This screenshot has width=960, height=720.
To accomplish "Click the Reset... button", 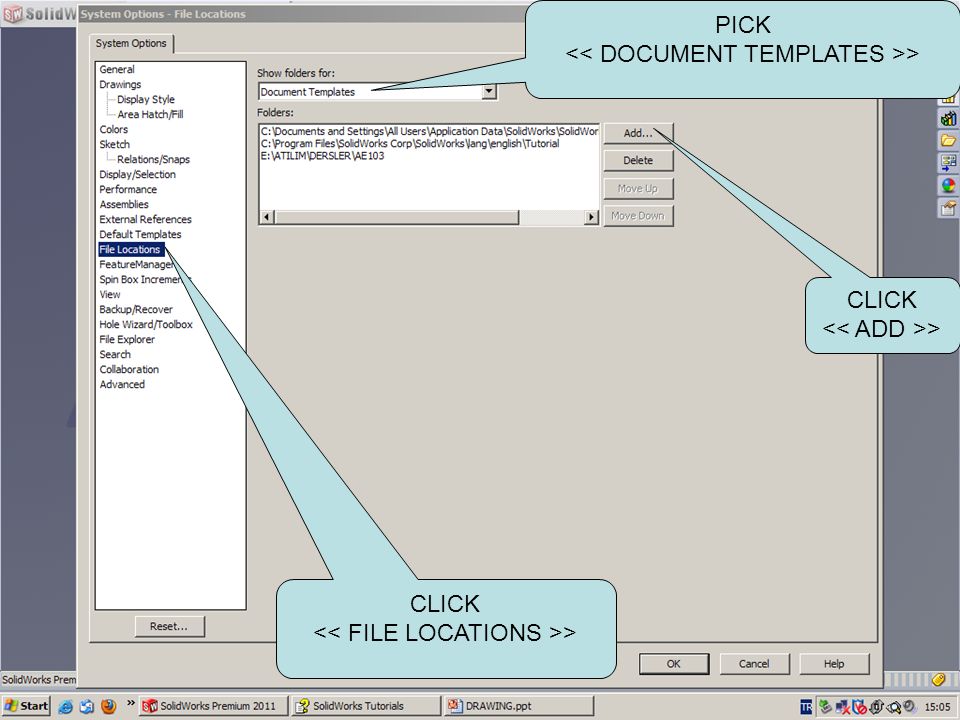I will [x=169, y=626].
